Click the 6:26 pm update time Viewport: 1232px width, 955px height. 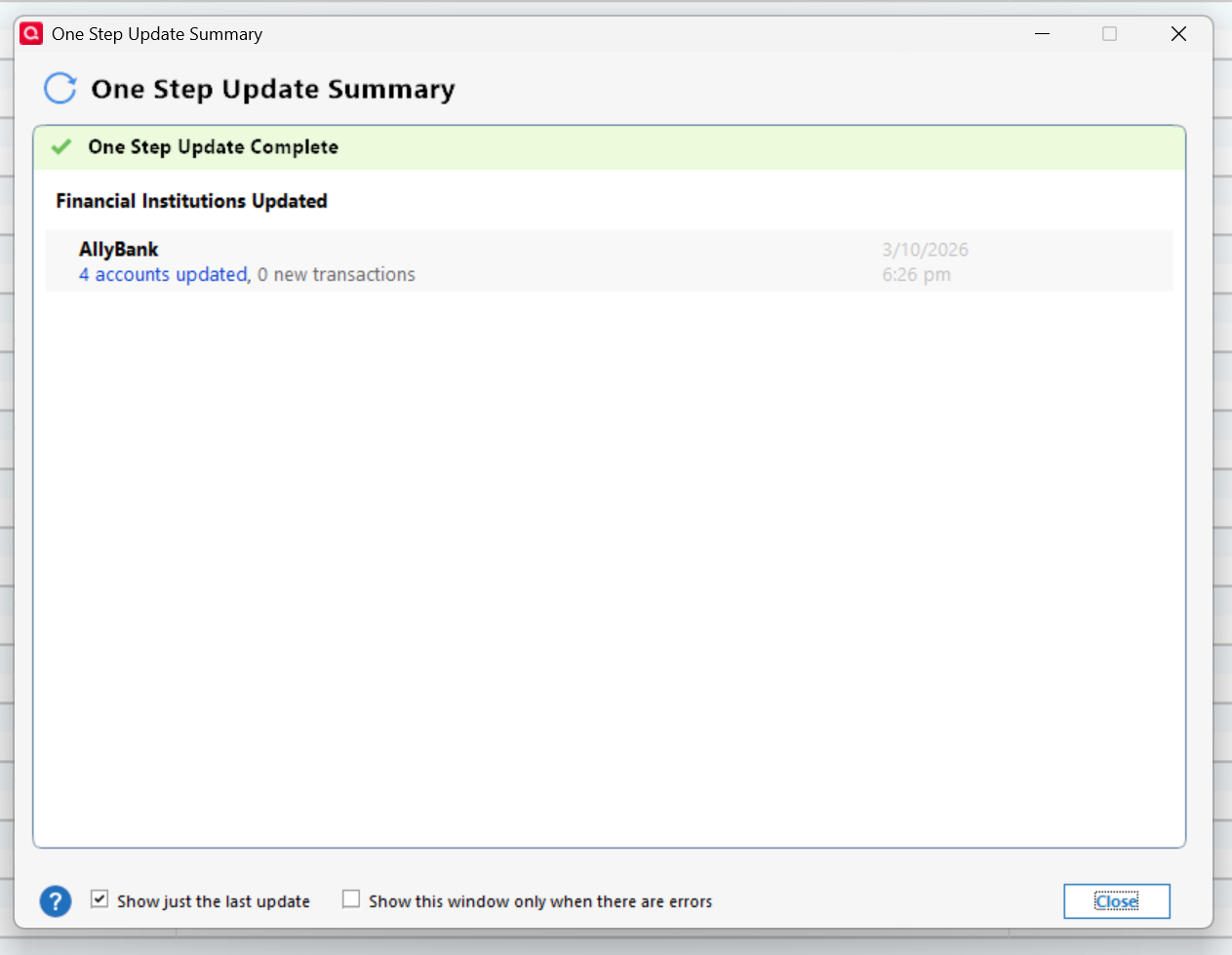[916, 275]
